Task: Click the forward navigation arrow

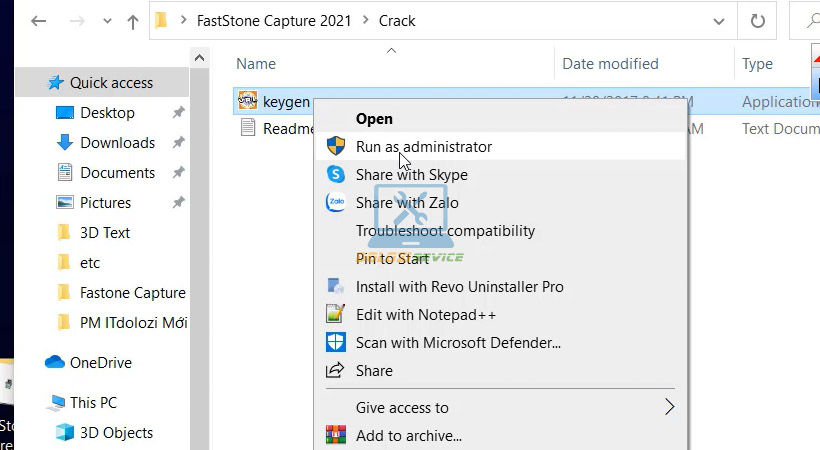Action: click(77, 21)
